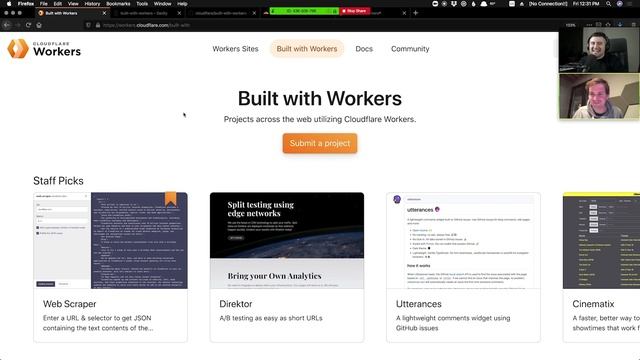The image size is (640, 360).
Task: Close the Built with Workers tab
Action: click(x=104, y=13)
